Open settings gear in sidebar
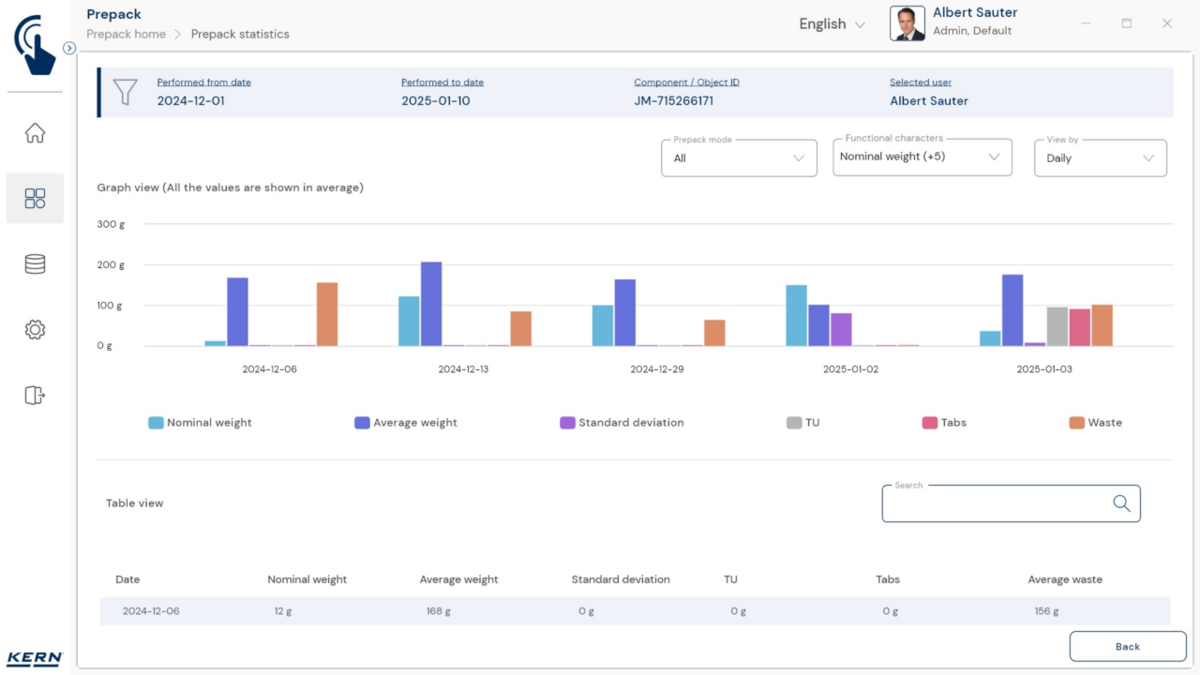1200x675 pixels. [35, 330]
